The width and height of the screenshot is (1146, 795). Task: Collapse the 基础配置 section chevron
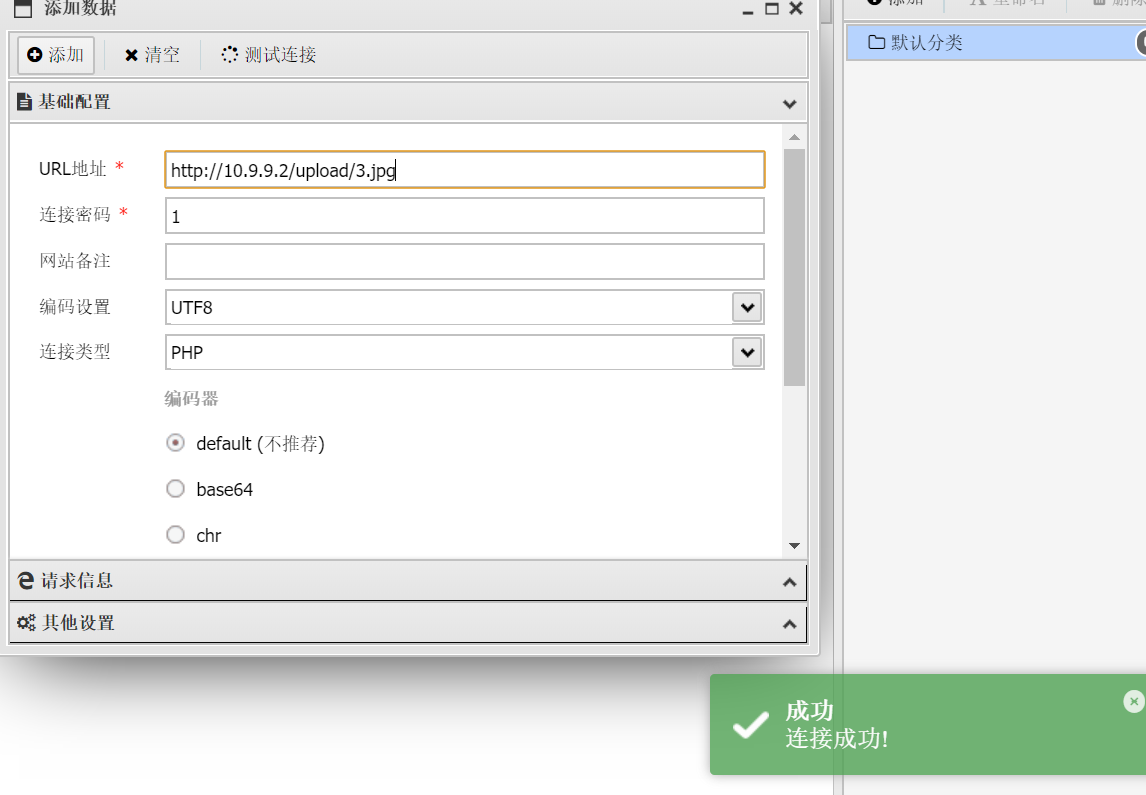tap(789, 104)
